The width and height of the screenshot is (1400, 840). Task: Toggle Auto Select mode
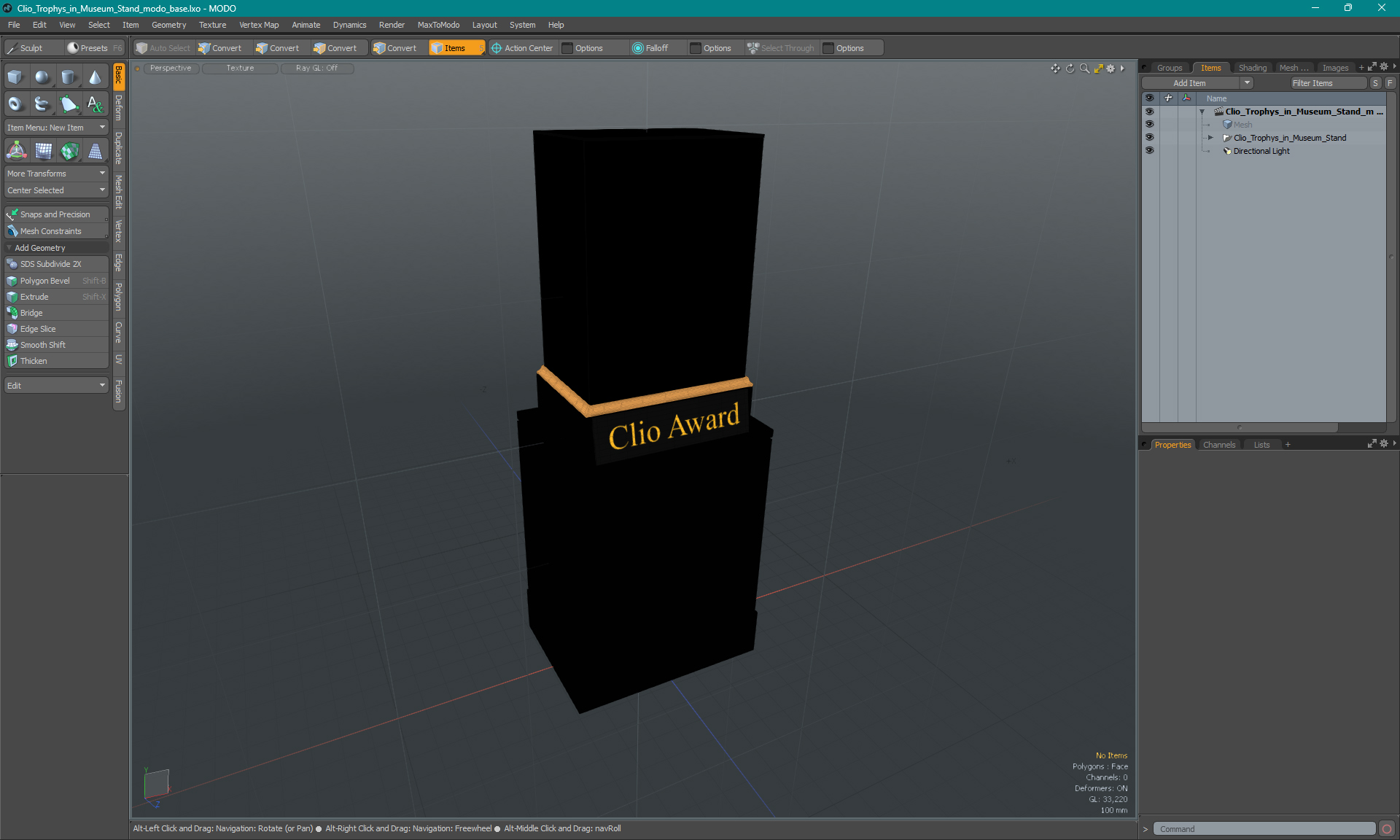163,48
